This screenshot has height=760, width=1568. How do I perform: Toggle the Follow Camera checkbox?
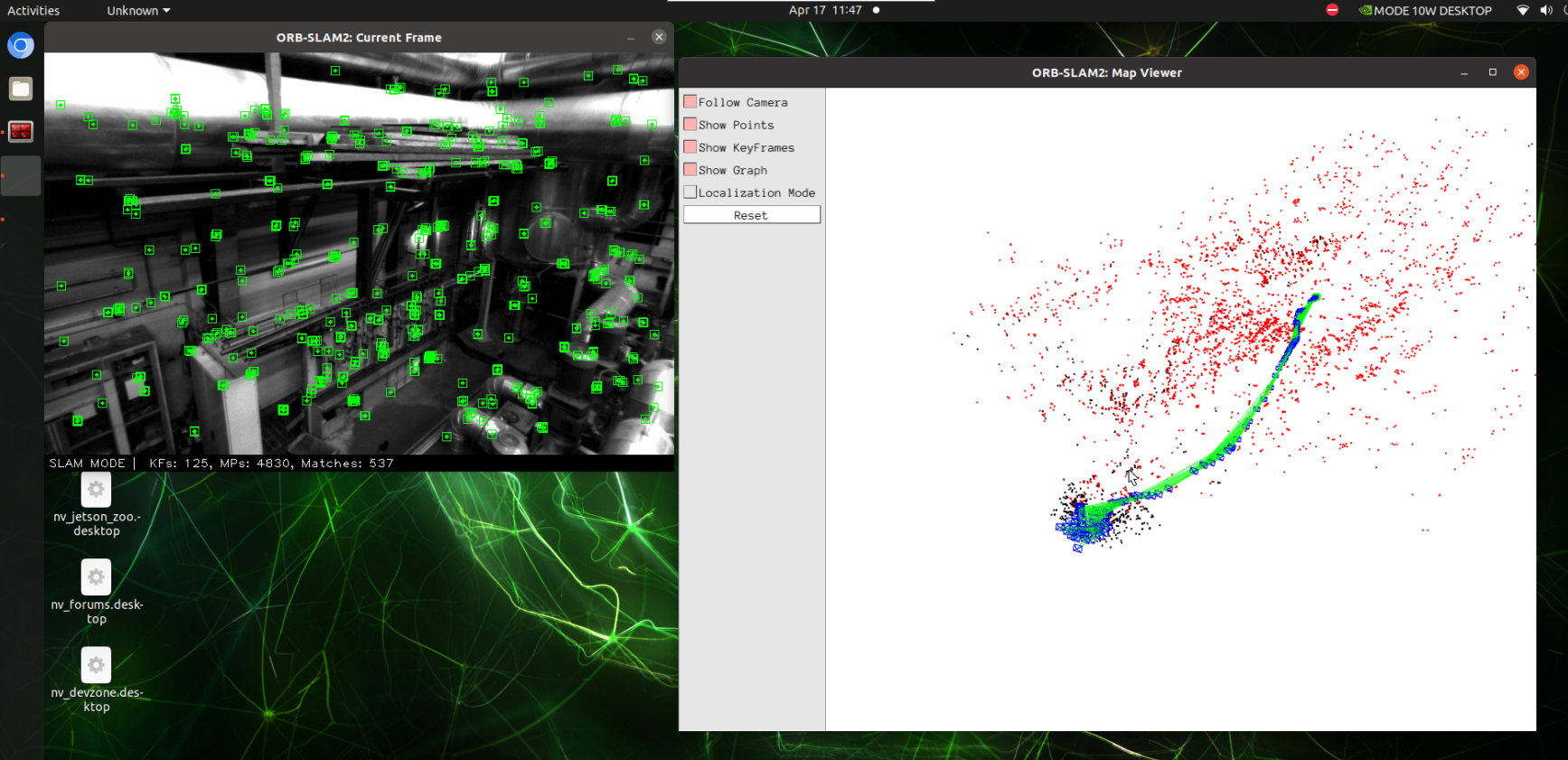click(690, 101)
